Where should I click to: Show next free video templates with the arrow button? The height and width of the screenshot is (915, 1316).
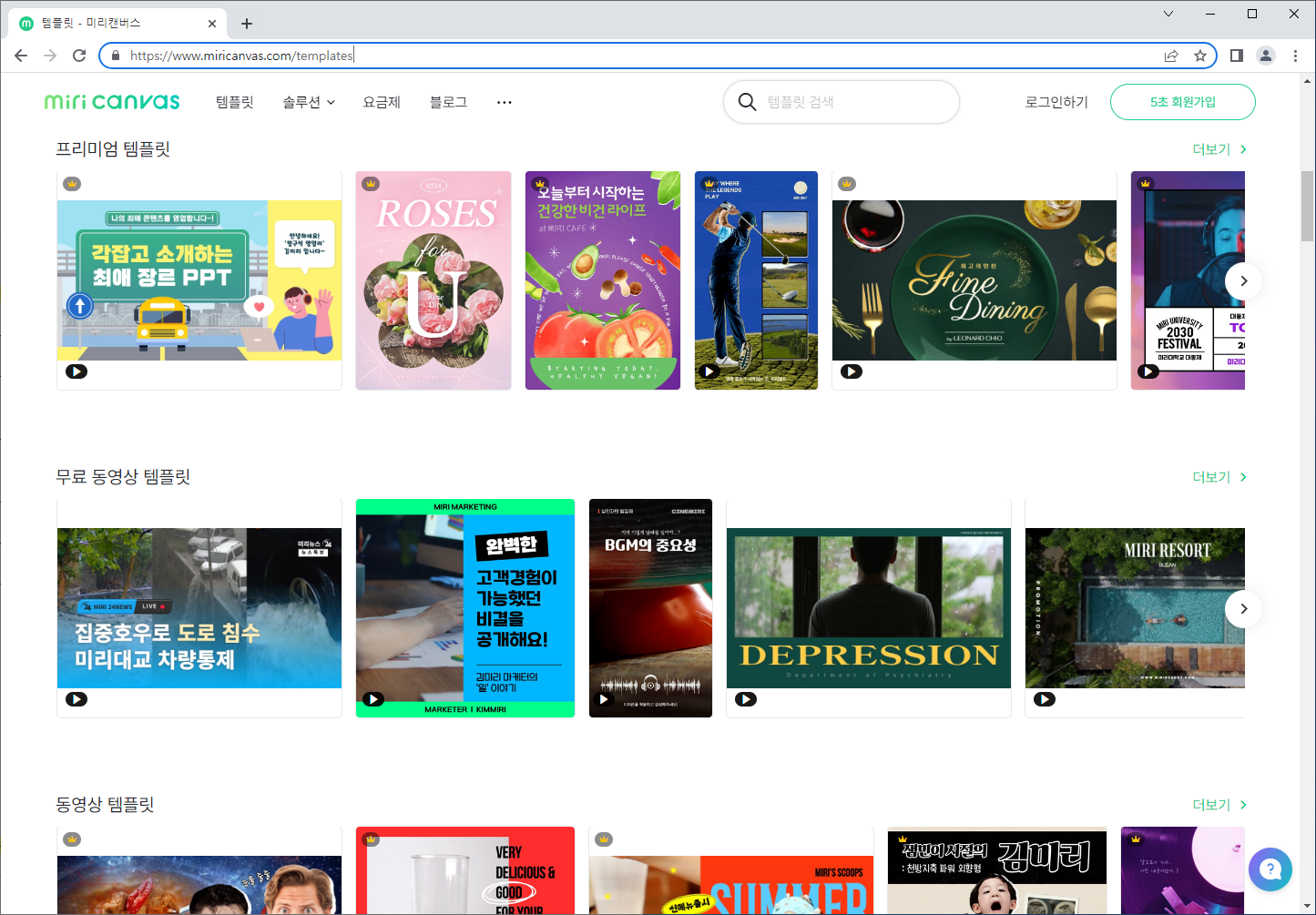(1243, 608)
